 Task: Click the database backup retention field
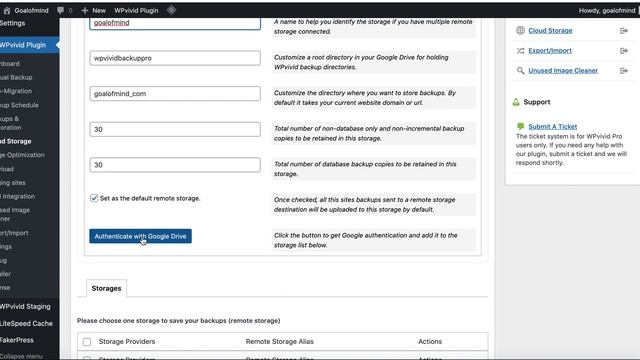175,165
